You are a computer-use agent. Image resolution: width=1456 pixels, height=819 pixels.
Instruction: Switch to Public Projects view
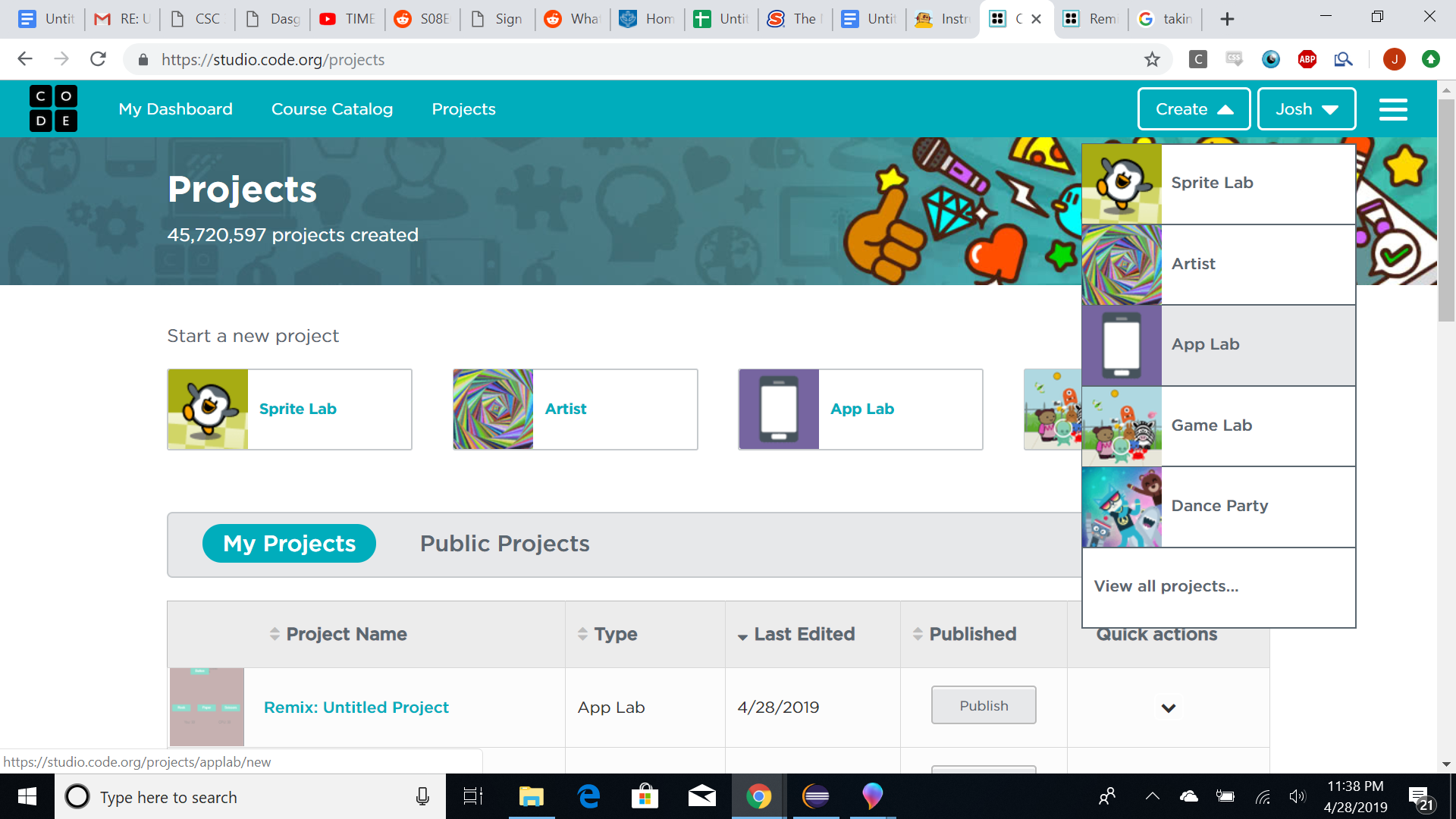tap(504, 544)
